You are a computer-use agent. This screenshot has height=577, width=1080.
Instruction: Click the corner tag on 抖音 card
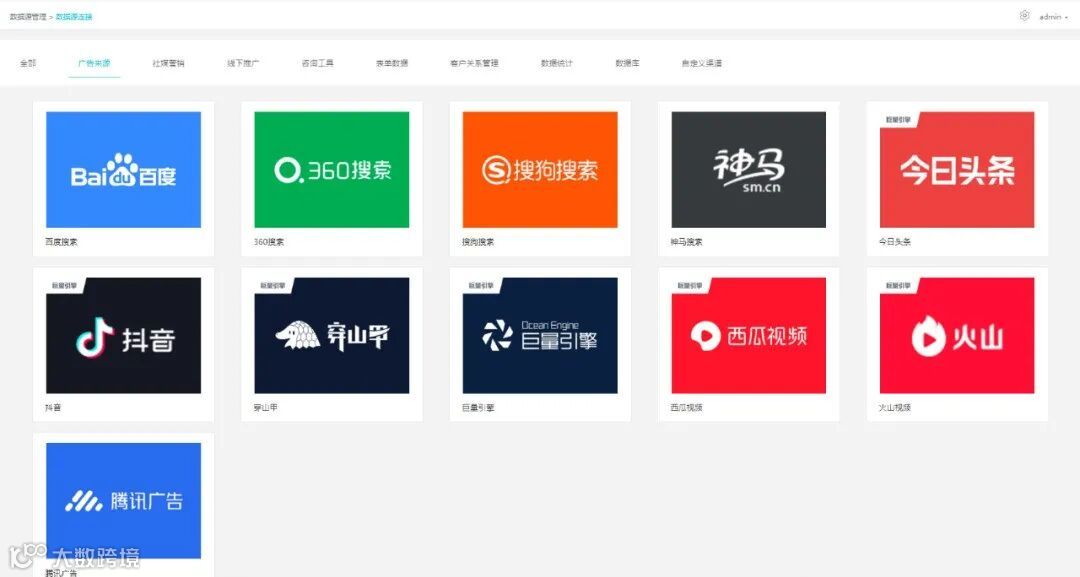(65, 286)
